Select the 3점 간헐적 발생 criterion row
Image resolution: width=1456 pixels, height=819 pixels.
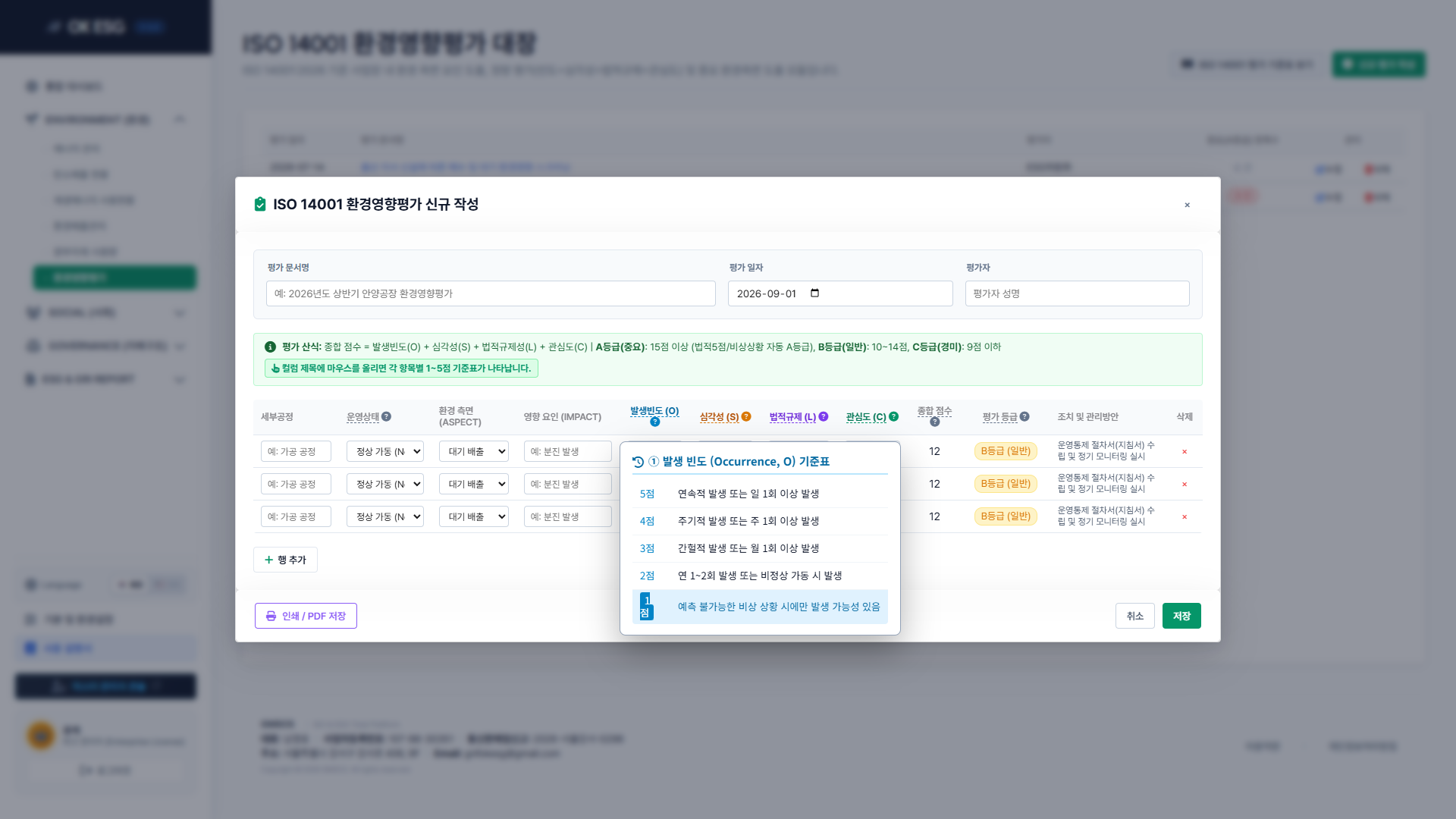760,548
